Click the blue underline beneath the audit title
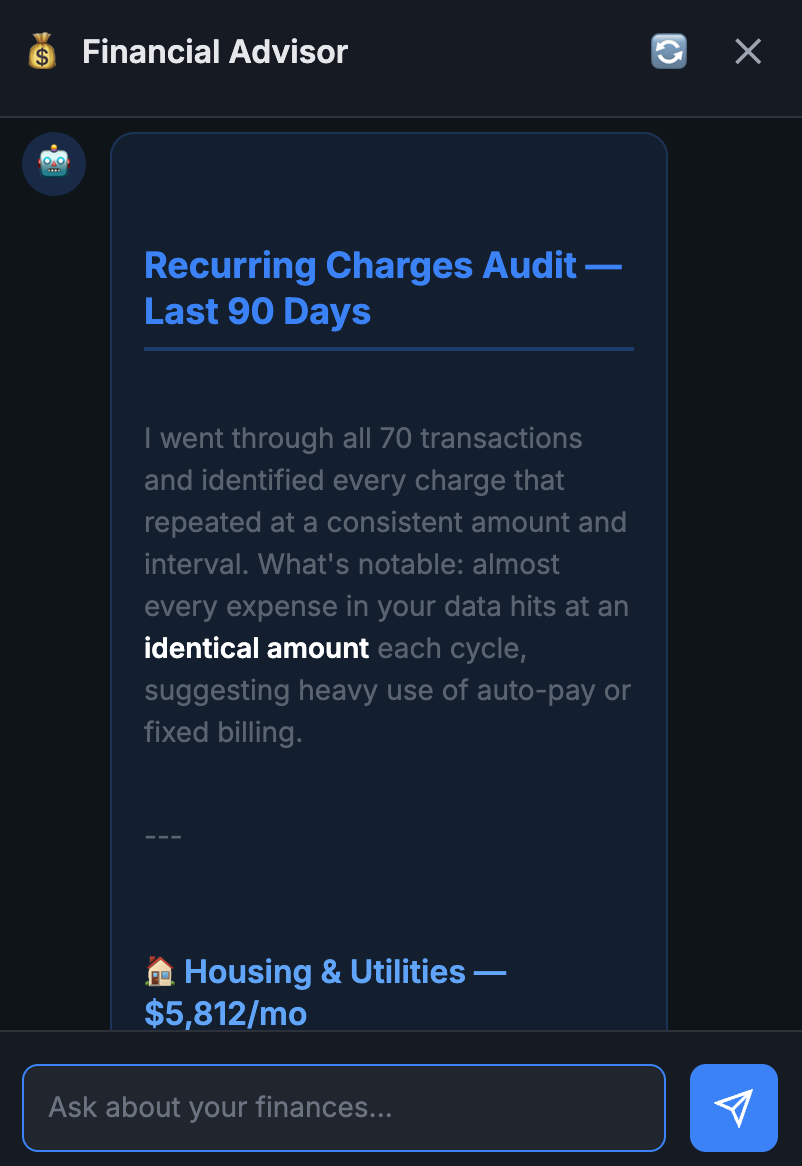The height and width of the screenshot is (1166, 802). coord(388,349)
